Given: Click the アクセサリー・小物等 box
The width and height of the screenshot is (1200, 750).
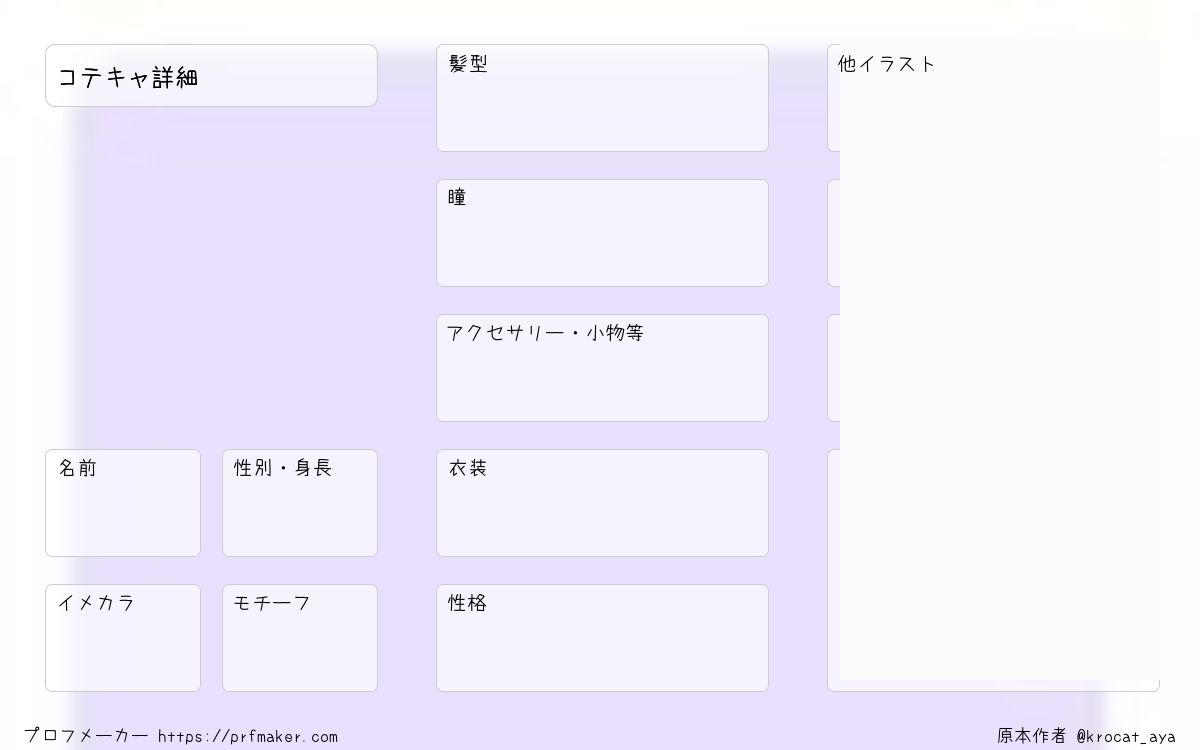Looking at the screenshot, I should pyautogui.click(x=602, y=368).
